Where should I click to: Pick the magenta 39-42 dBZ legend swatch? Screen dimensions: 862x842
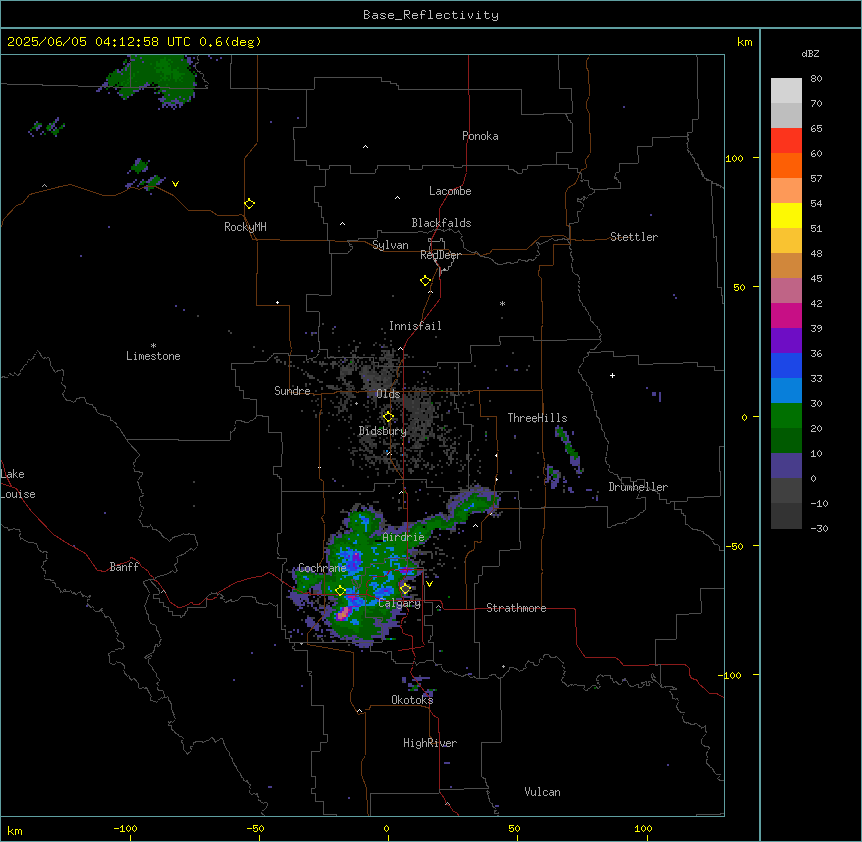click(x=786, y=315)
